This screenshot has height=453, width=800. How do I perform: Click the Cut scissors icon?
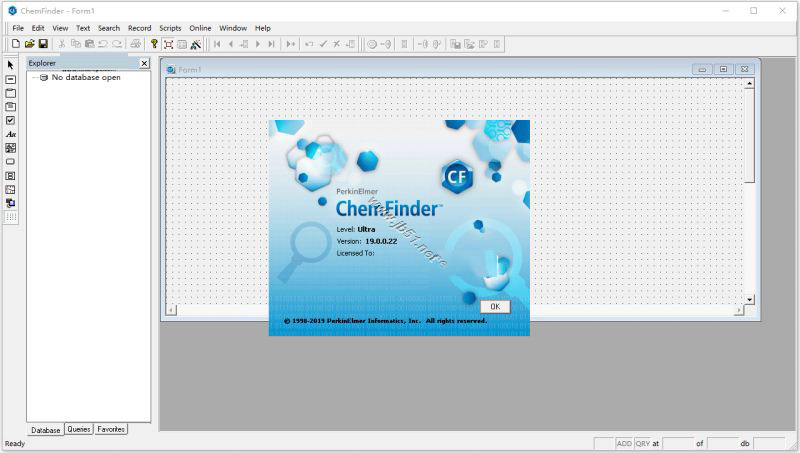click(62, 44)
